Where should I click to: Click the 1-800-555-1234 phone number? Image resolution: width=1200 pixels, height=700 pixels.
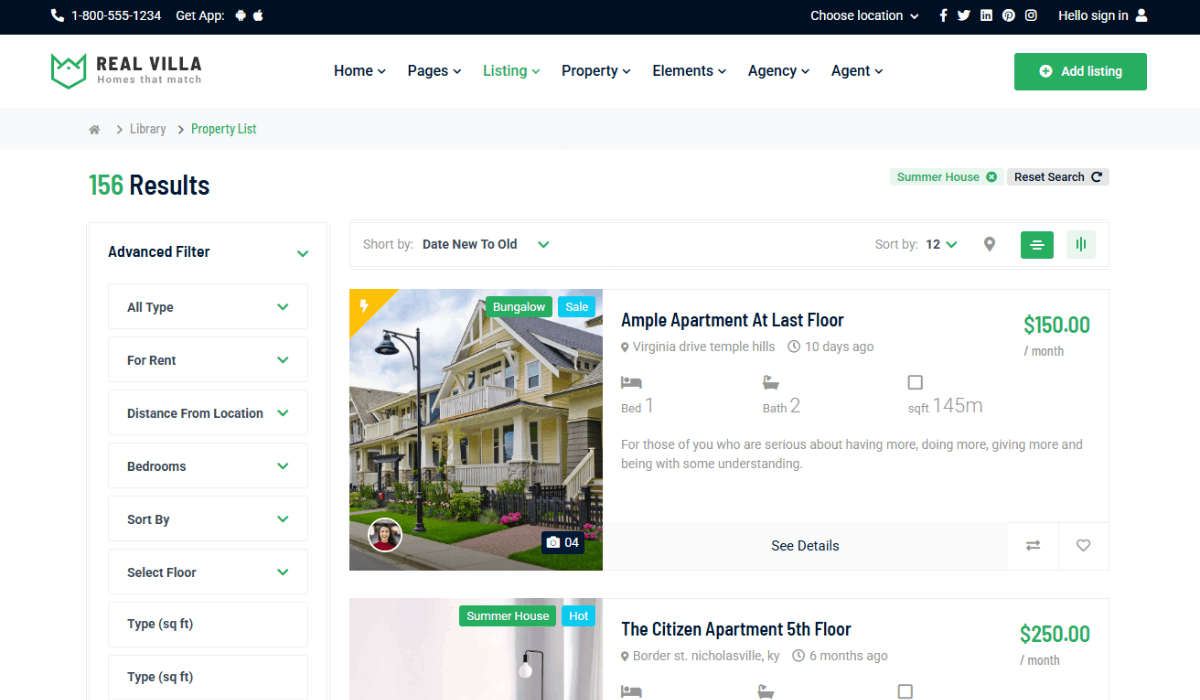116,16
